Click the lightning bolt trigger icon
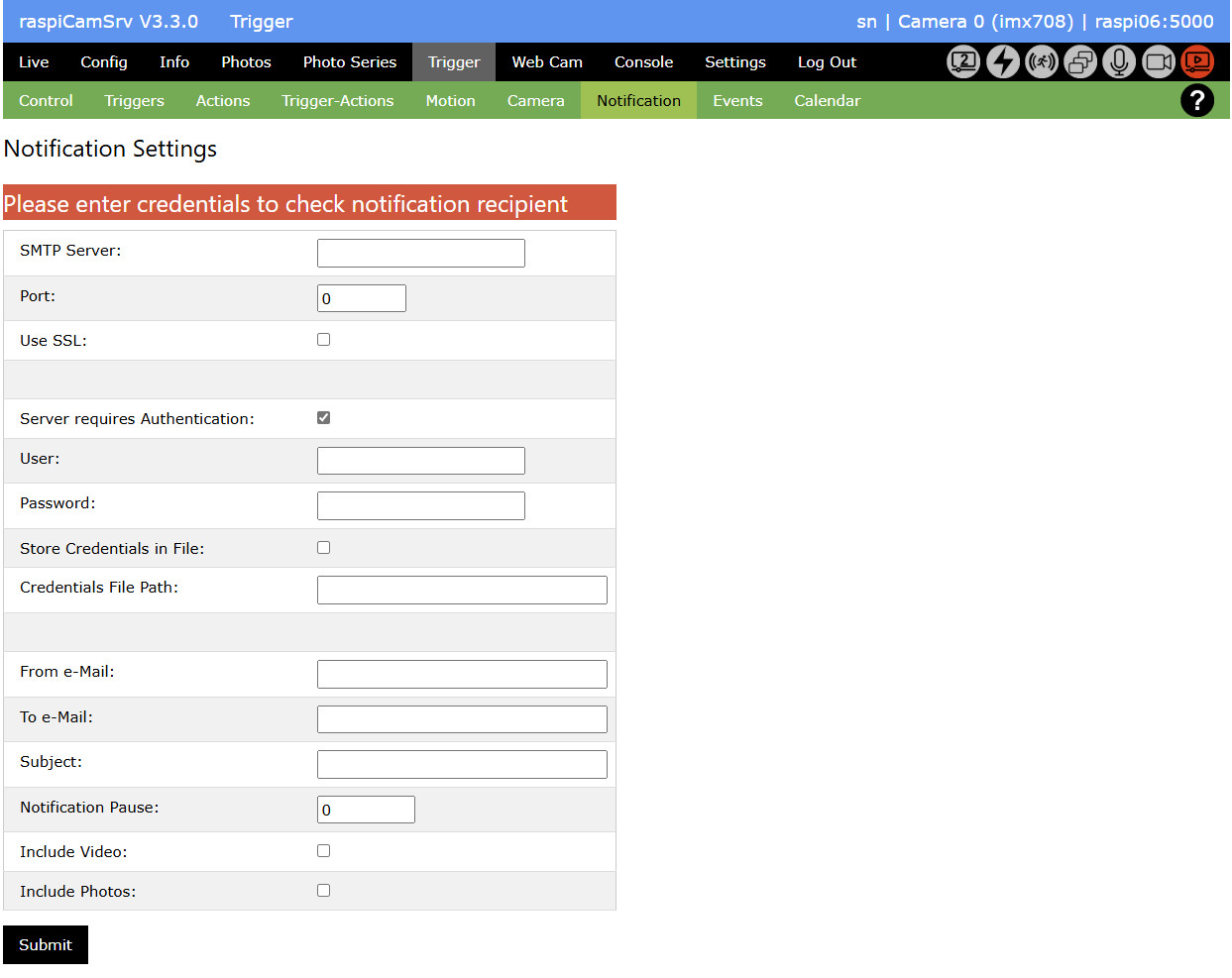The image size is (1232, 978). [1002, 62]
